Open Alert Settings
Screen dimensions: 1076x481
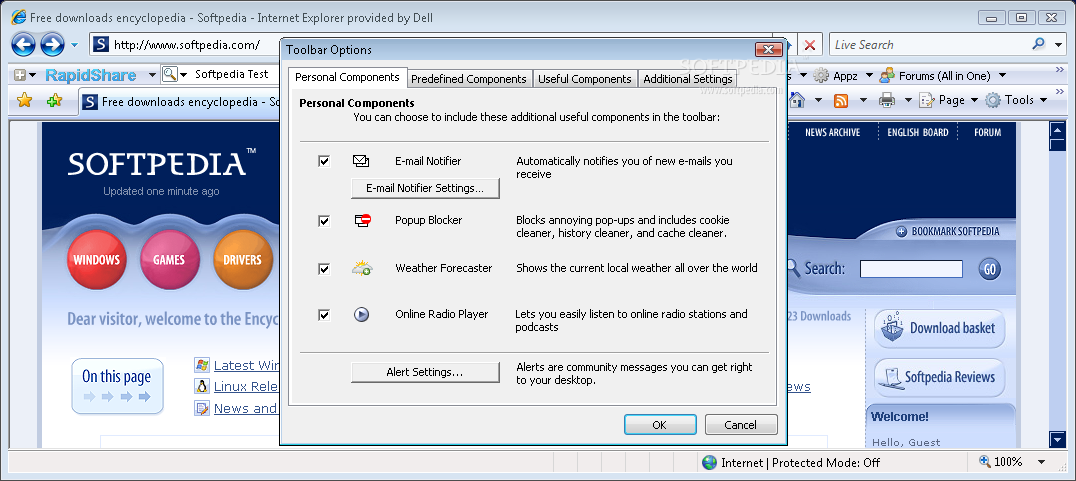(425, 372)
